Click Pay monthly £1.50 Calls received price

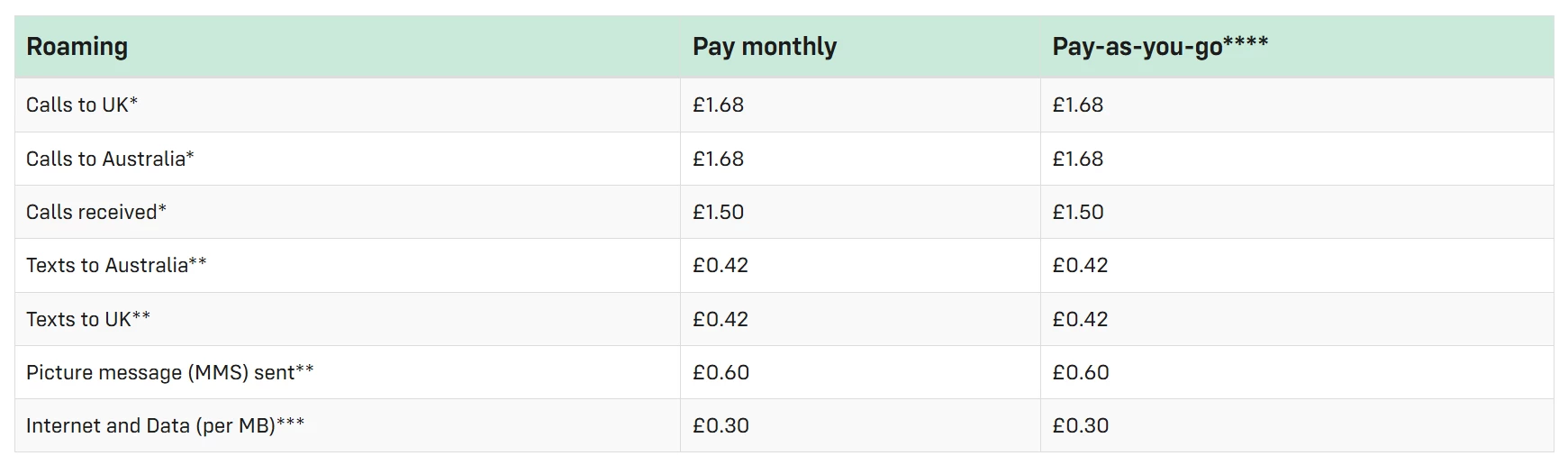718,212
